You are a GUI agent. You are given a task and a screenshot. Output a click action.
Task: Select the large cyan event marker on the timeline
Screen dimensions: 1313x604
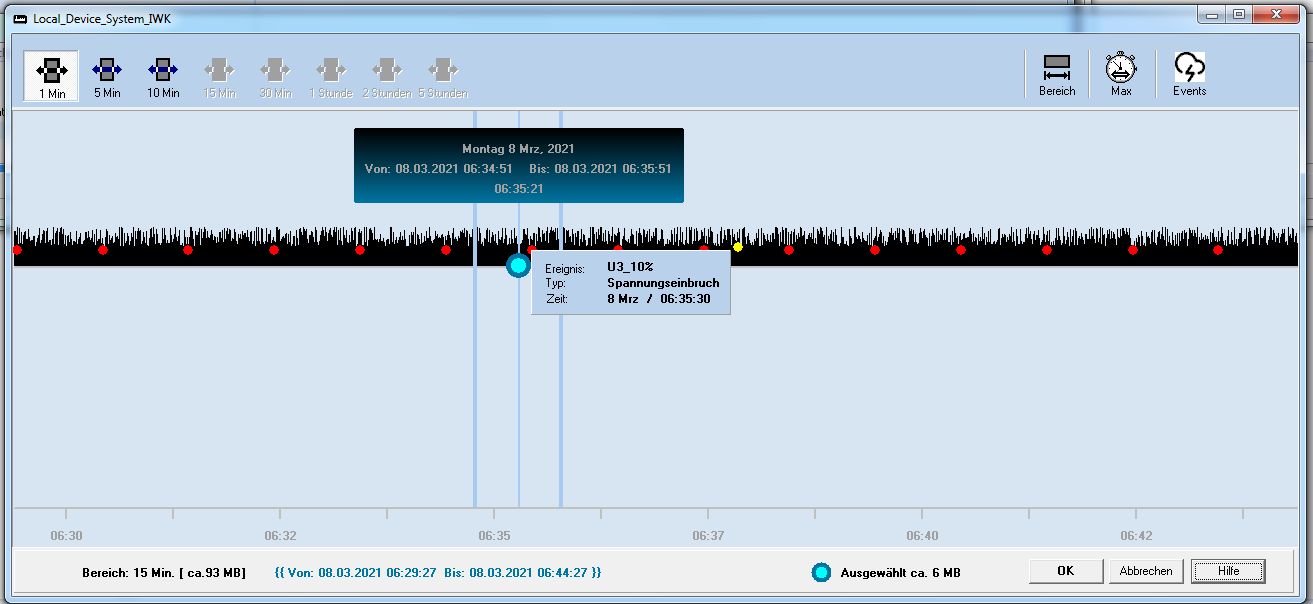click(518, 265)
